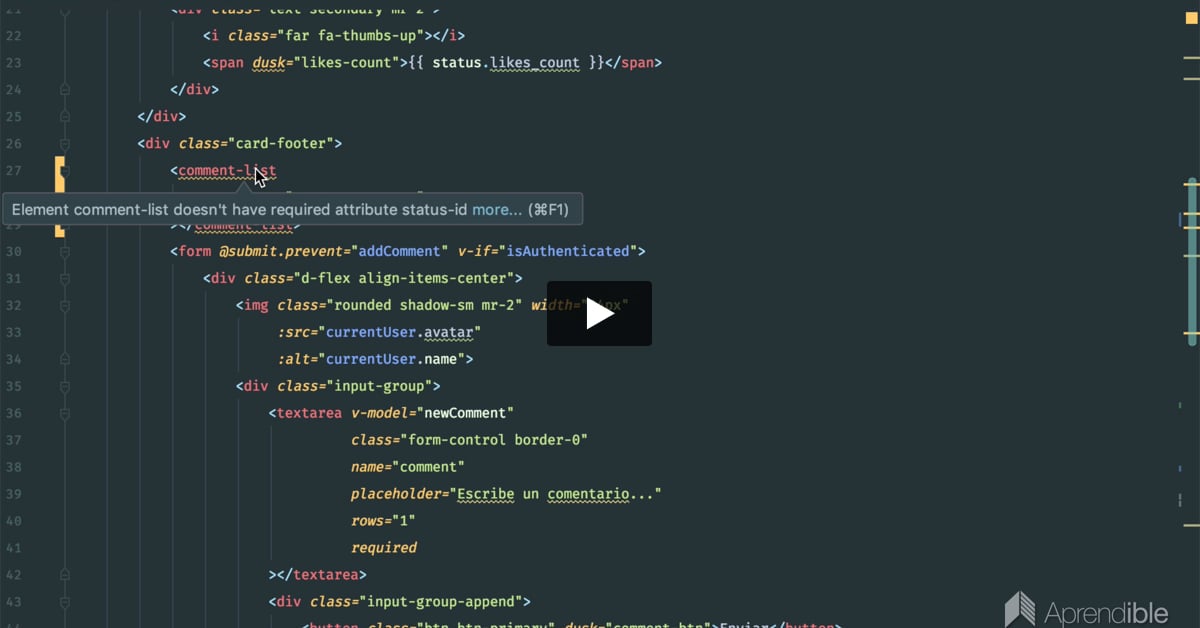Image resolution: width=1200 pixels, height=628 pixels.
Task: Click line number 38 in the gutter
Action: tap(13, 467)
